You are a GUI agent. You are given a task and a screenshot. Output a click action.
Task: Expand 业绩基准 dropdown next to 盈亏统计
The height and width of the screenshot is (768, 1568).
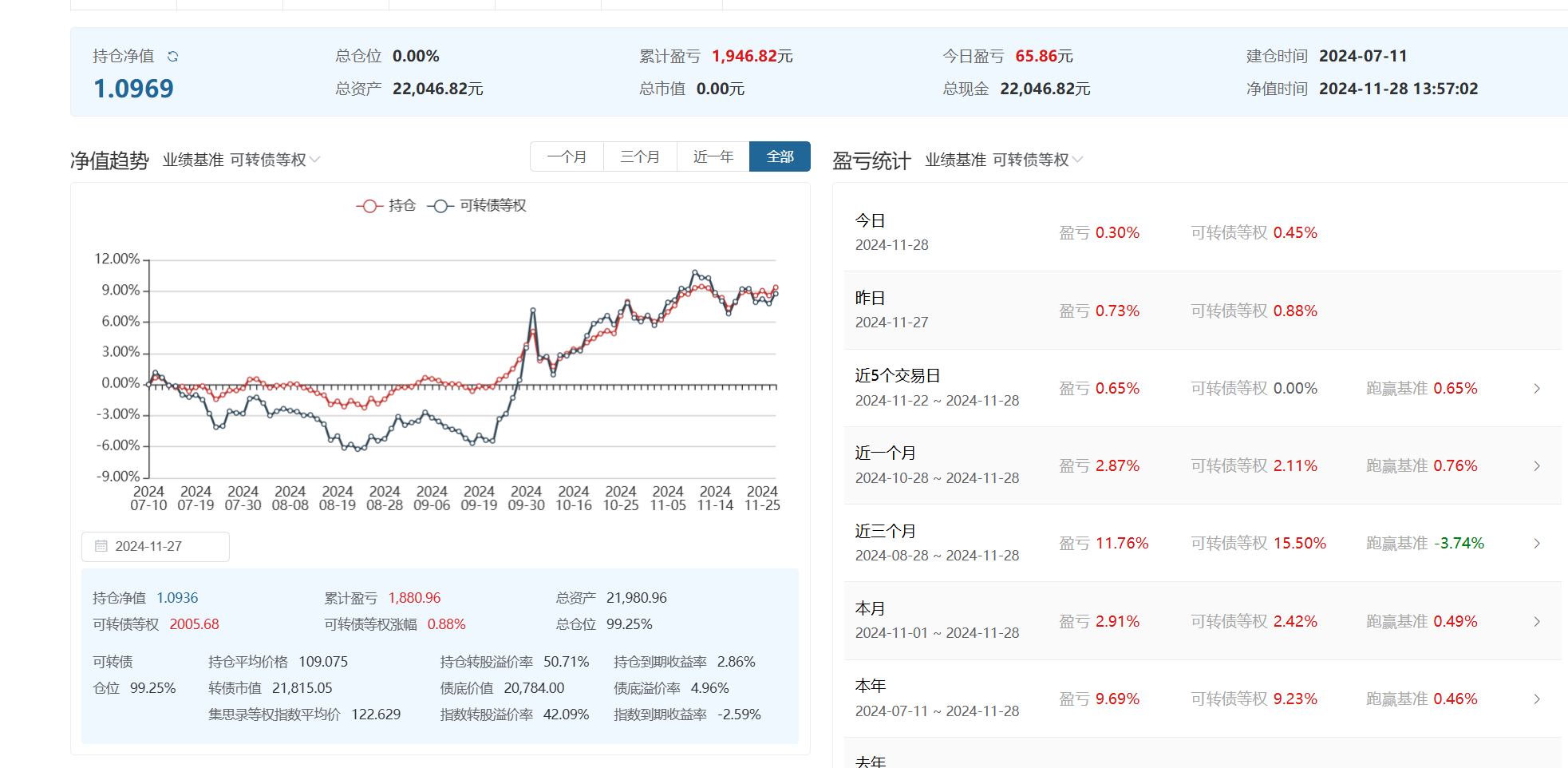(x=1038, y=160)
